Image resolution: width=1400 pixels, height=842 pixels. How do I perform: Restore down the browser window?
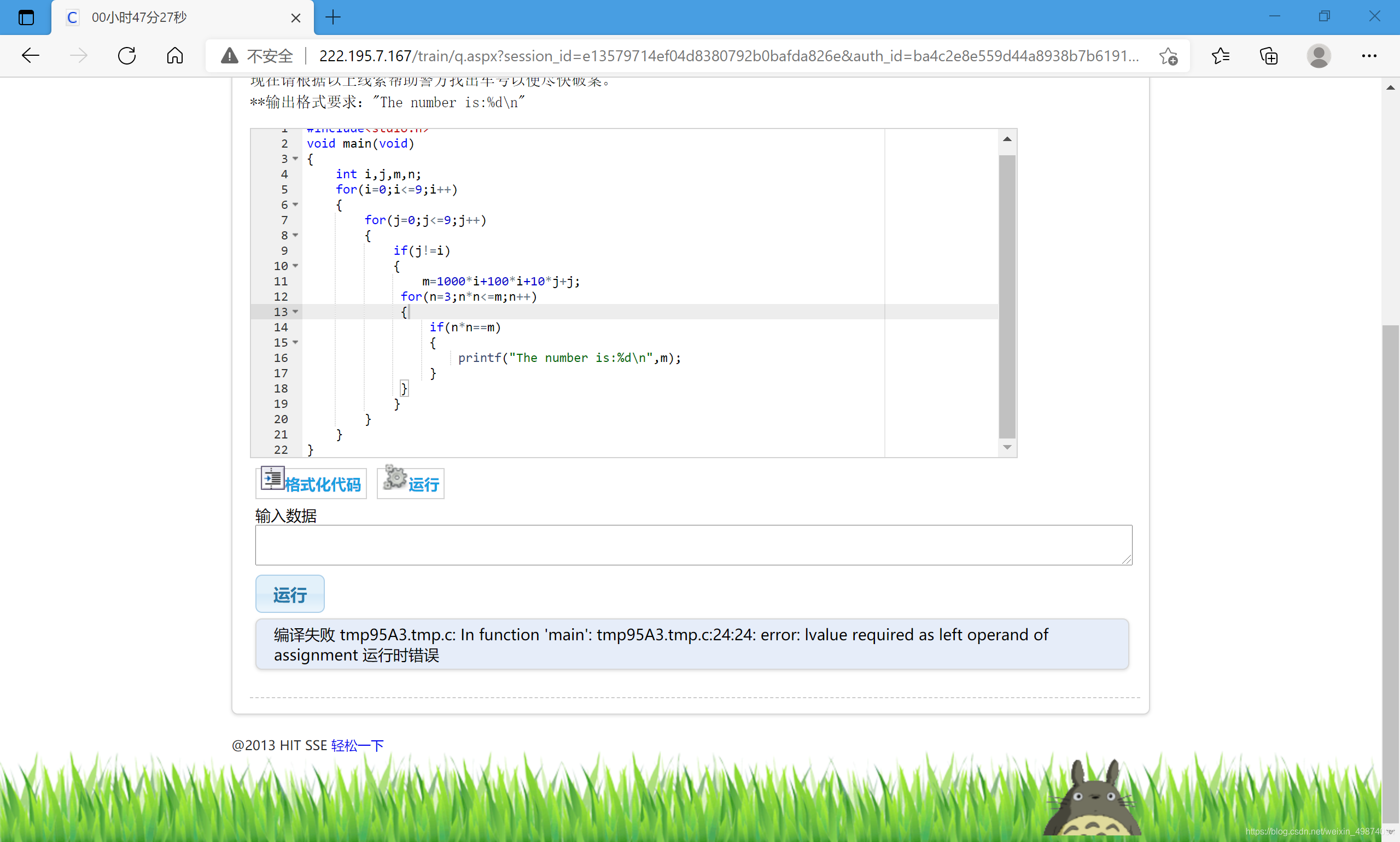click(1324, 16)
